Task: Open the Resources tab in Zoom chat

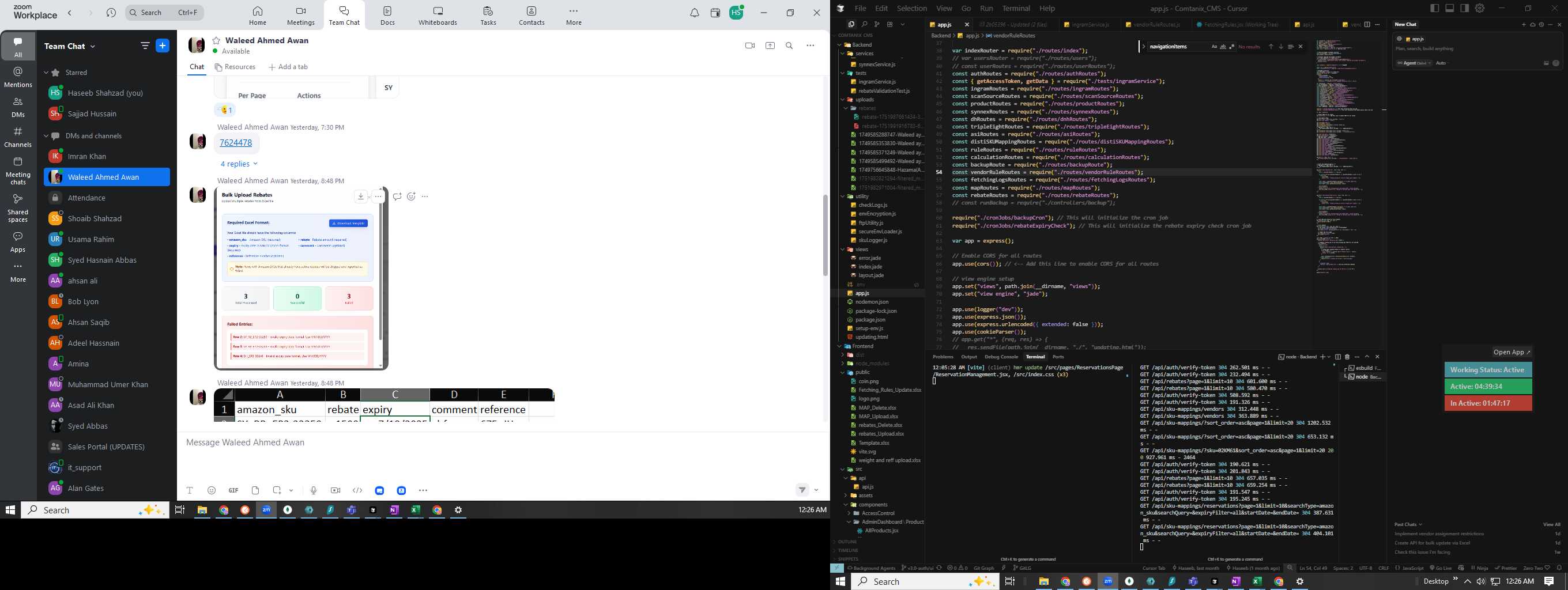Action: [x=235, y=67]
